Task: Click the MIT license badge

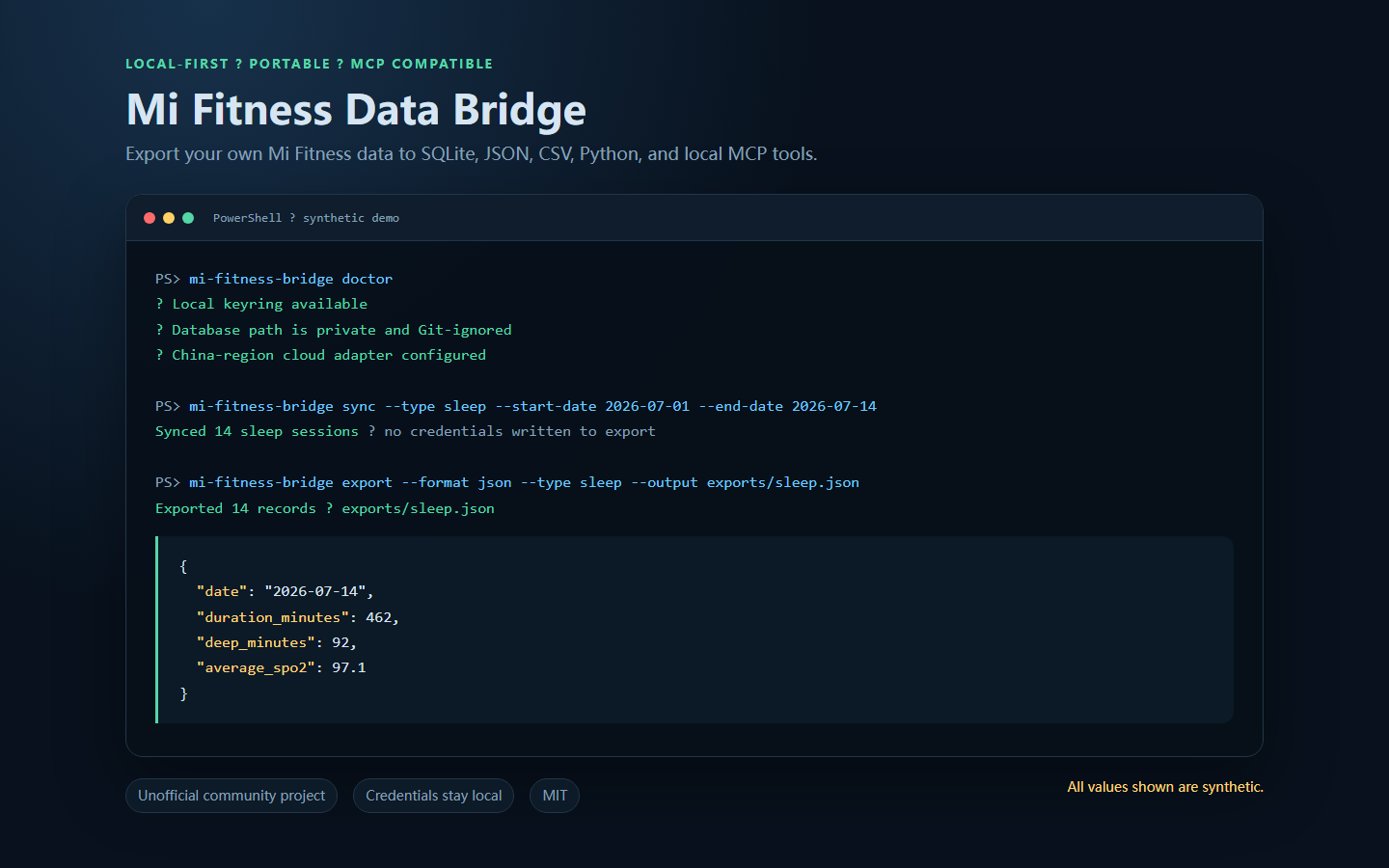Action: (555, 796)
